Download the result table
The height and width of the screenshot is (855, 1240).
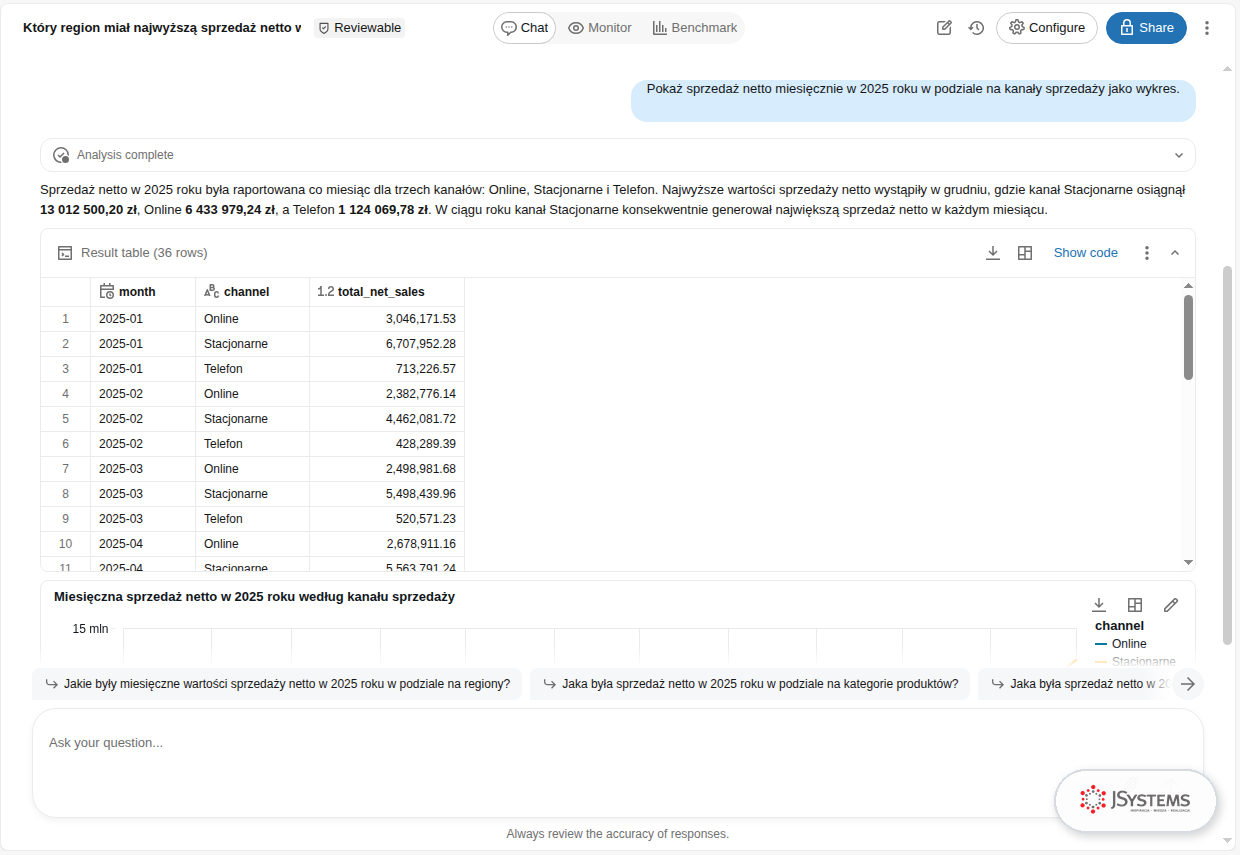[993, 253]
